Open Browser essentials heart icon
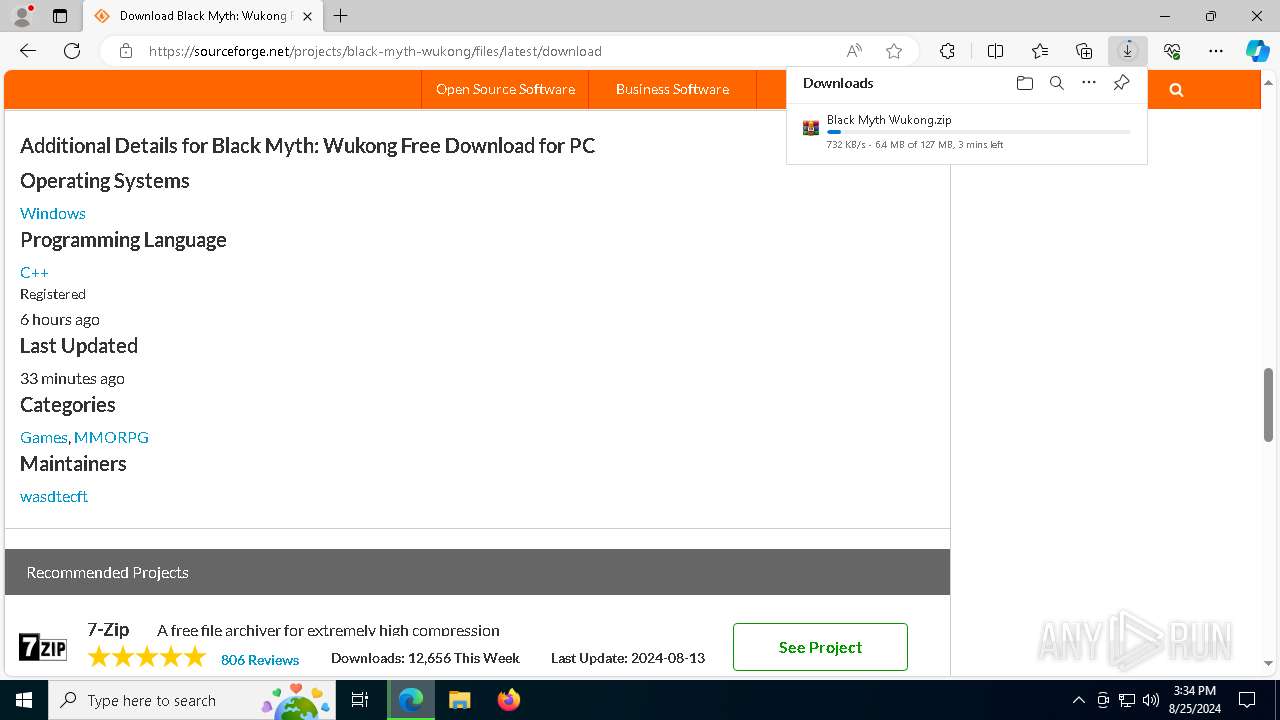This screenshot has width=1280, height=720. [1172, 51]
